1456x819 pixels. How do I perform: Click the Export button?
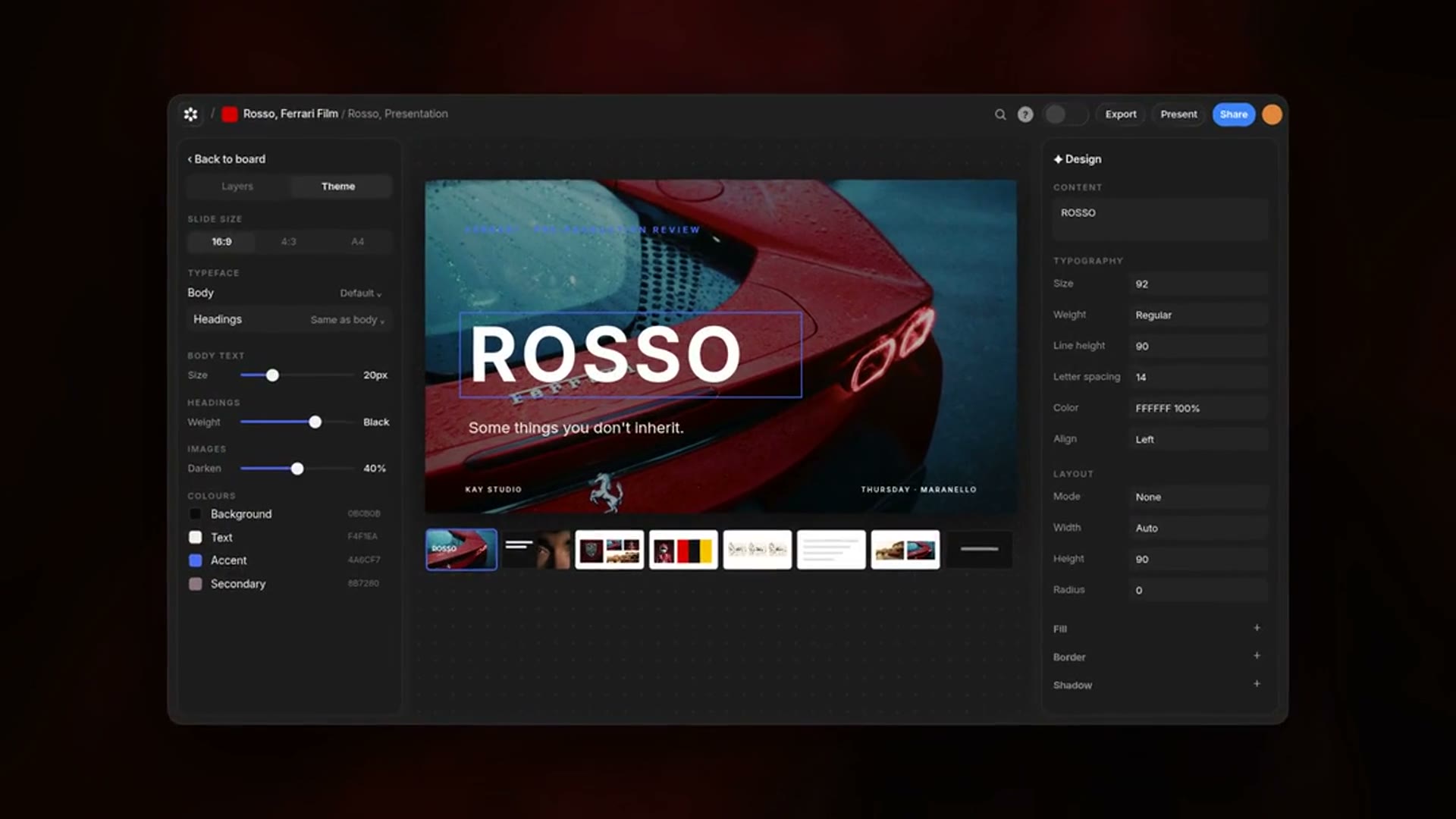[1121, 115]
